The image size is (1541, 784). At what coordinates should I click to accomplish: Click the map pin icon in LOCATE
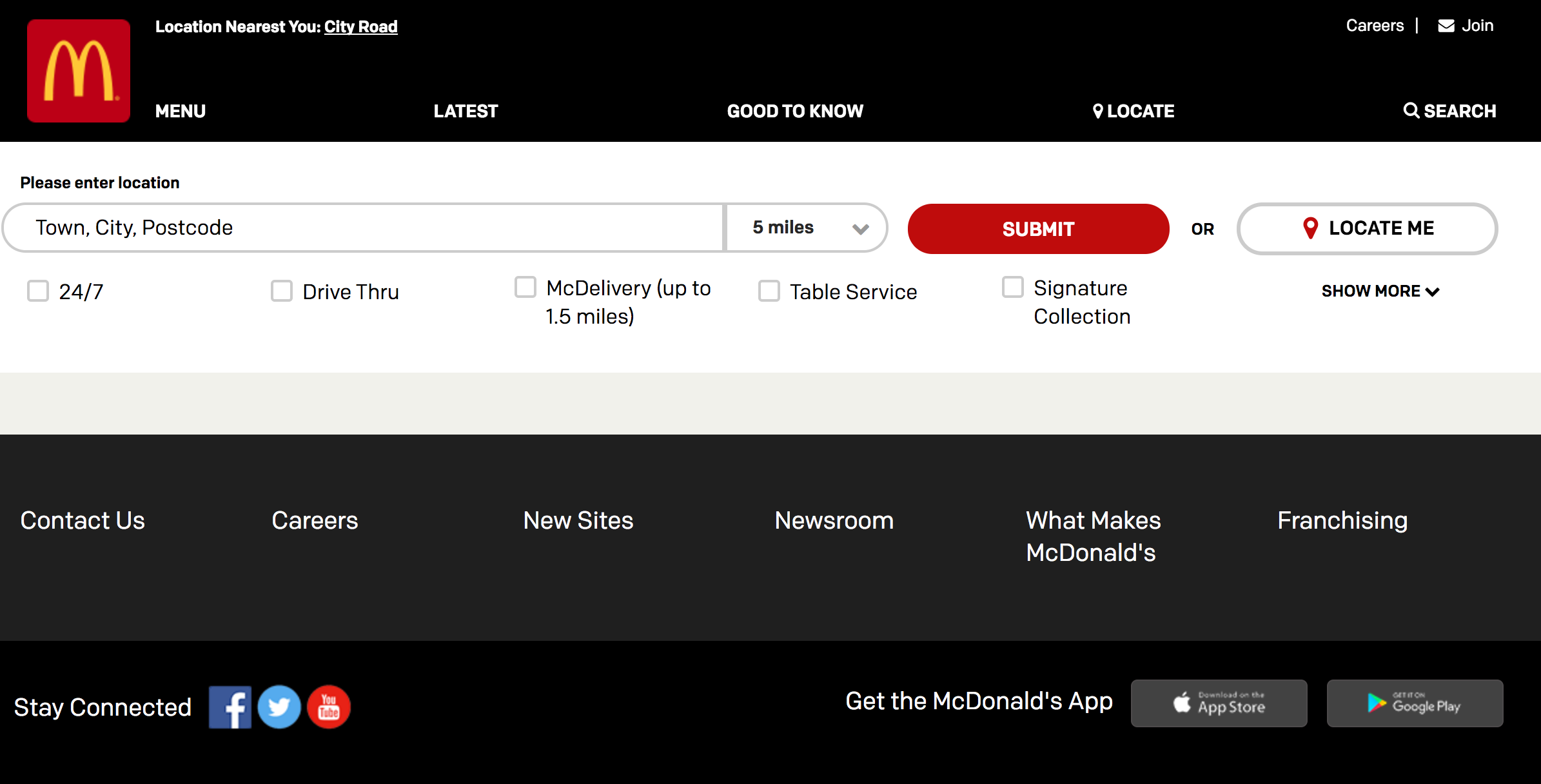1098,112
